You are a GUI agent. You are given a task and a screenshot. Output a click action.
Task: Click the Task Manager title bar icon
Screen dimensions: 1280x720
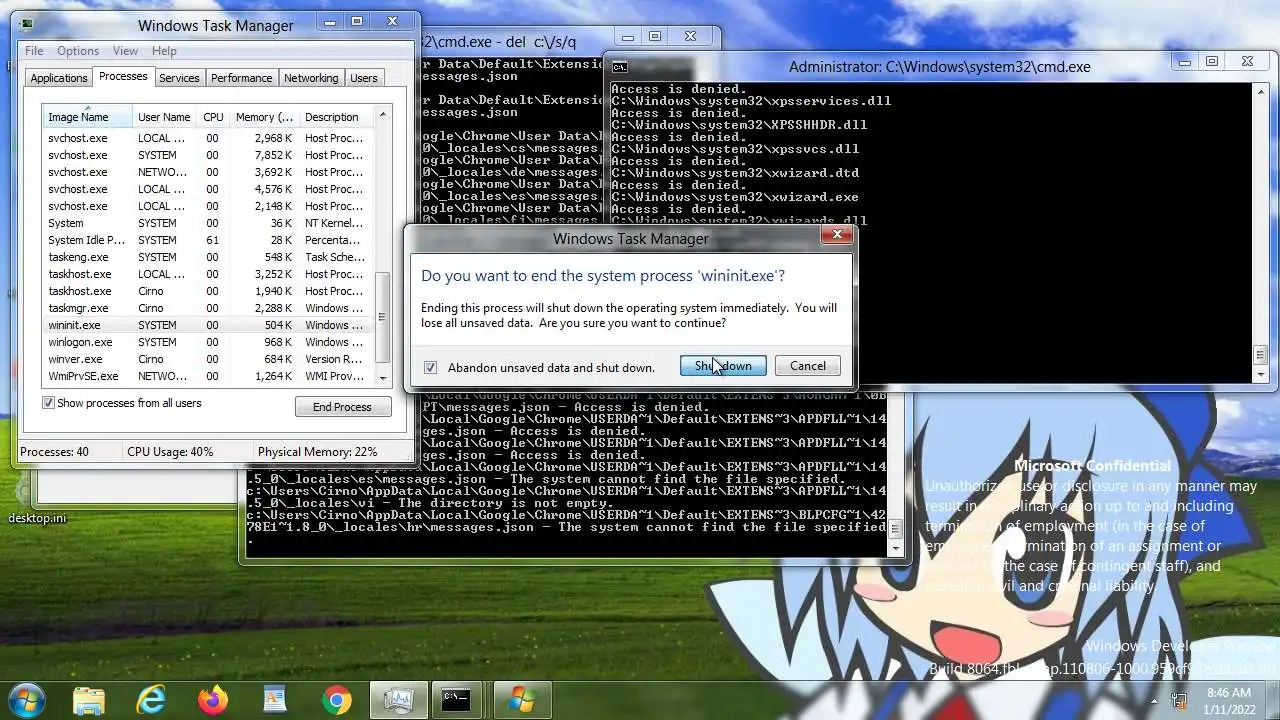(27, 25)
